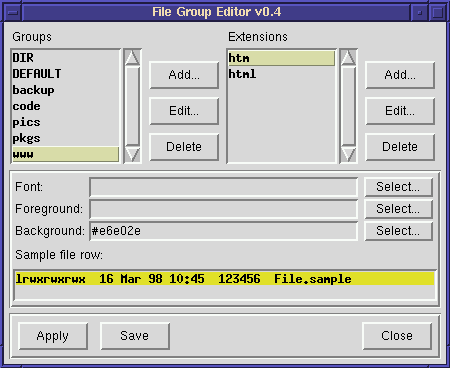
Task: Select the pkgs group
Action: point(65,138)
